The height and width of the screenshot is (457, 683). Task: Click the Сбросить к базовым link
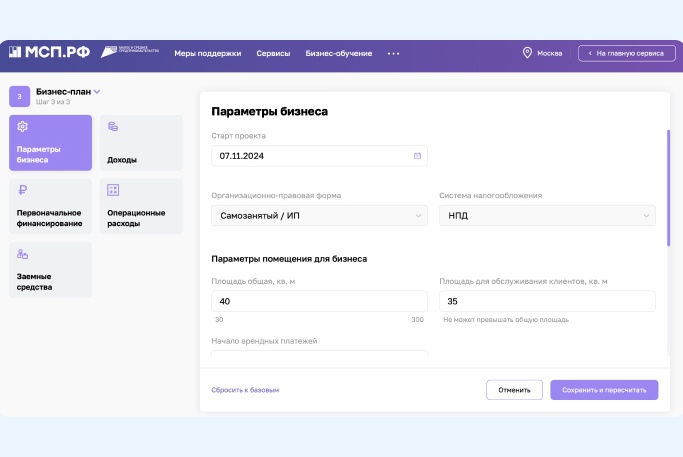click(245, 389)
